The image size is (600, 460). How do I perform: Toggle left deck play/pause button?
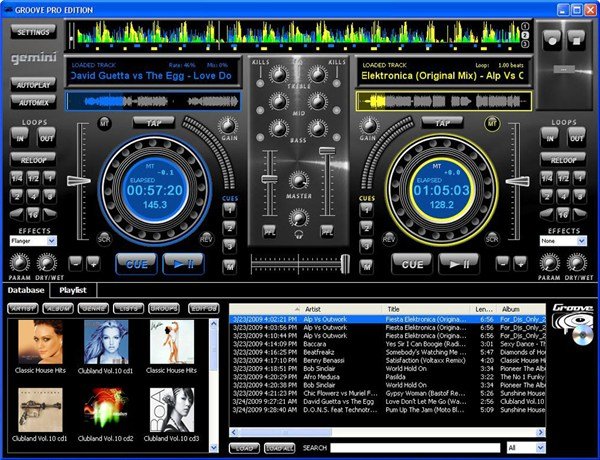point(183,264)
